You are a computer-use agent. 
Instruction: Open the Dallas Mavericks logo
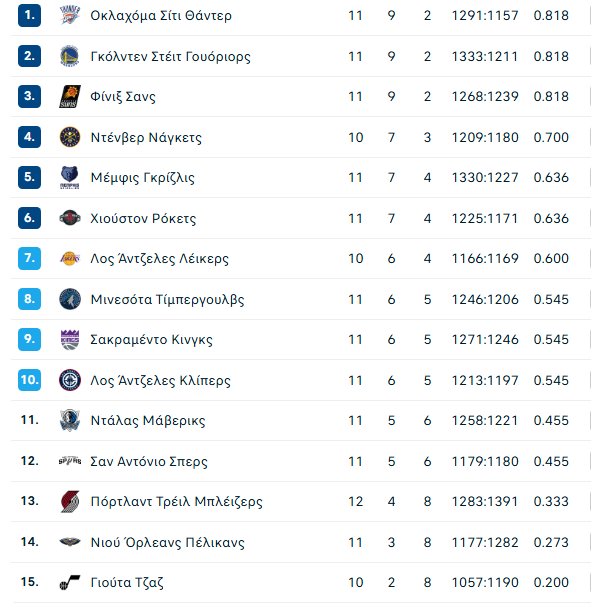pyautogui.click(x=70, y=420)
